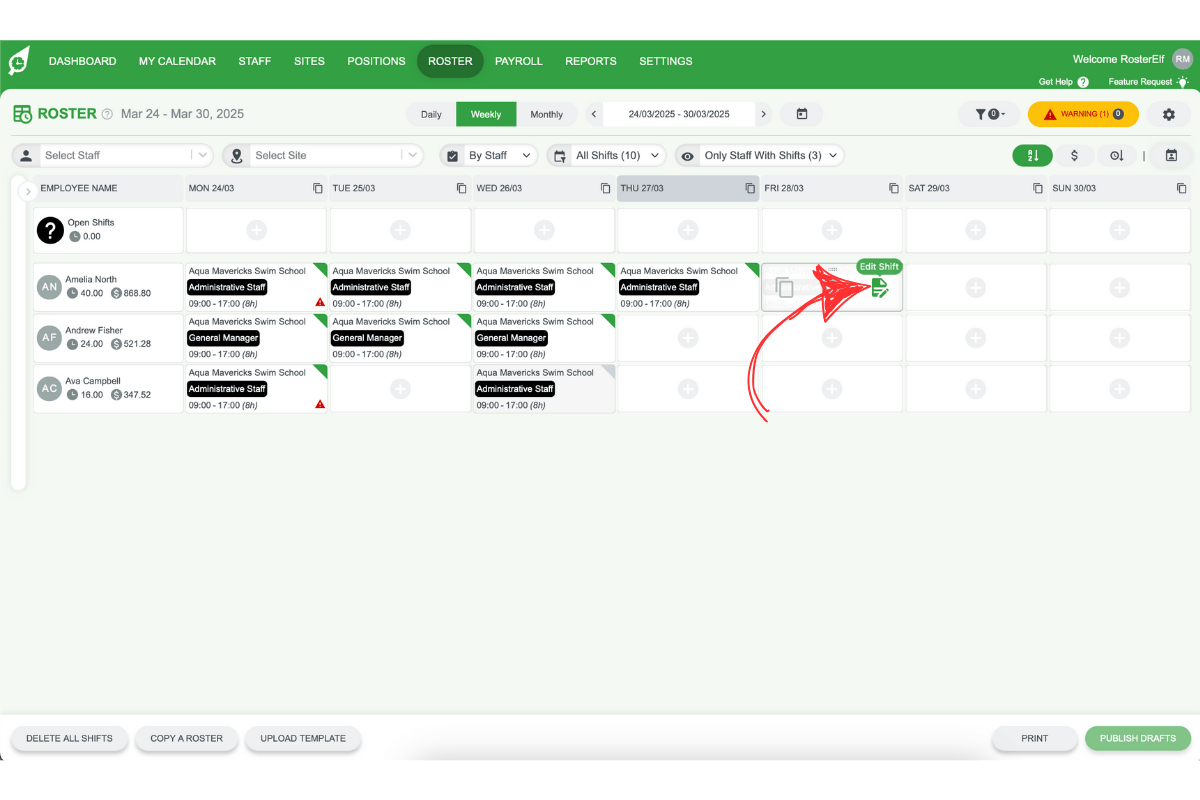Toggle the Only Staff With Shifts eye icon
The image size is (1200, 800).
click(687, 156)
